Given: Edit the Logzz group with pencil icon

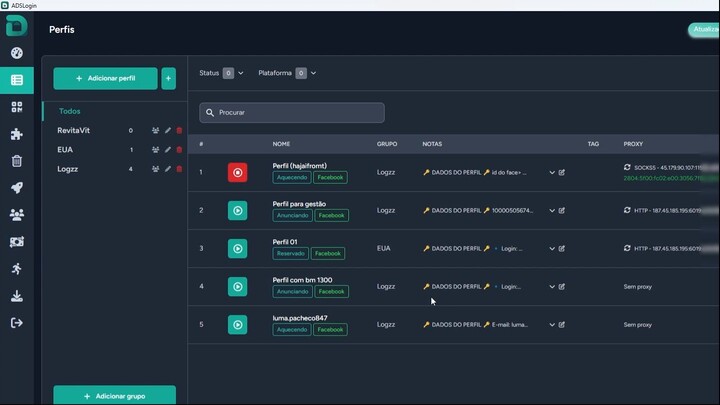Looking at the screenshot, I should 168,169.
